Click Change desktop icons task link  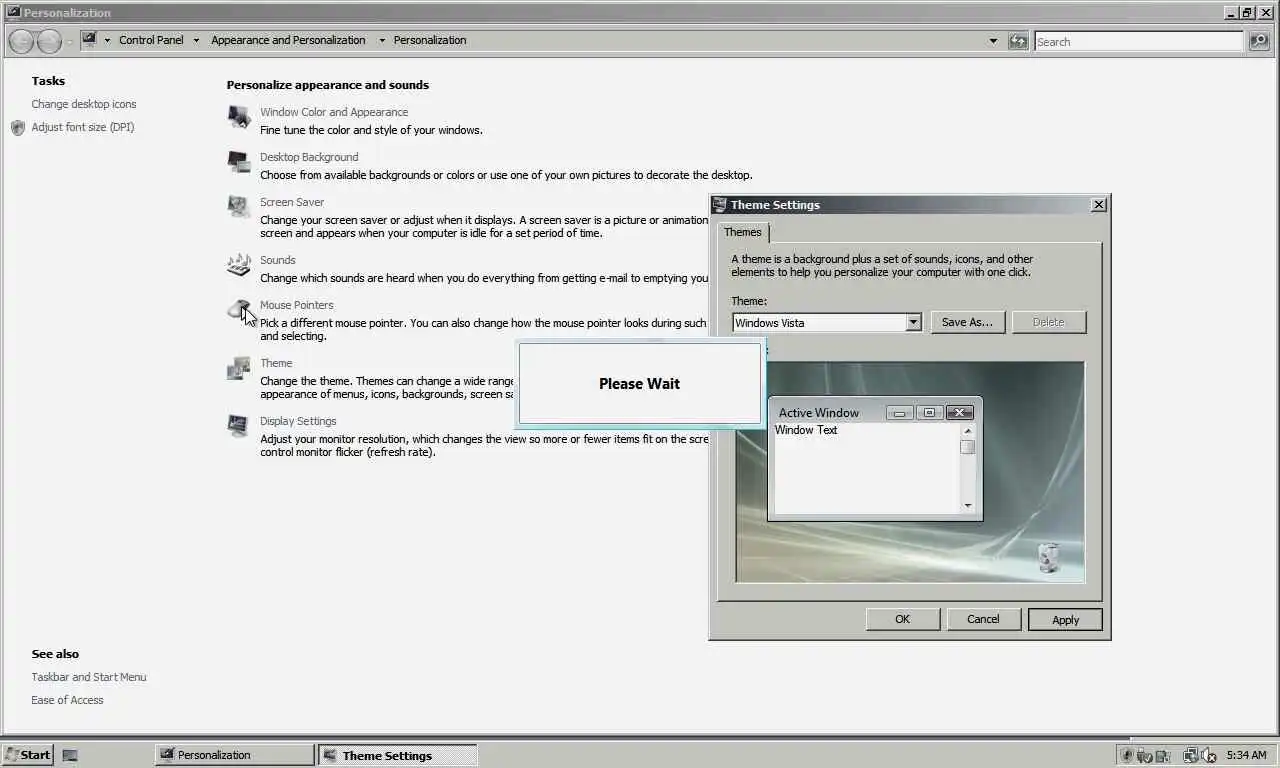84,104
